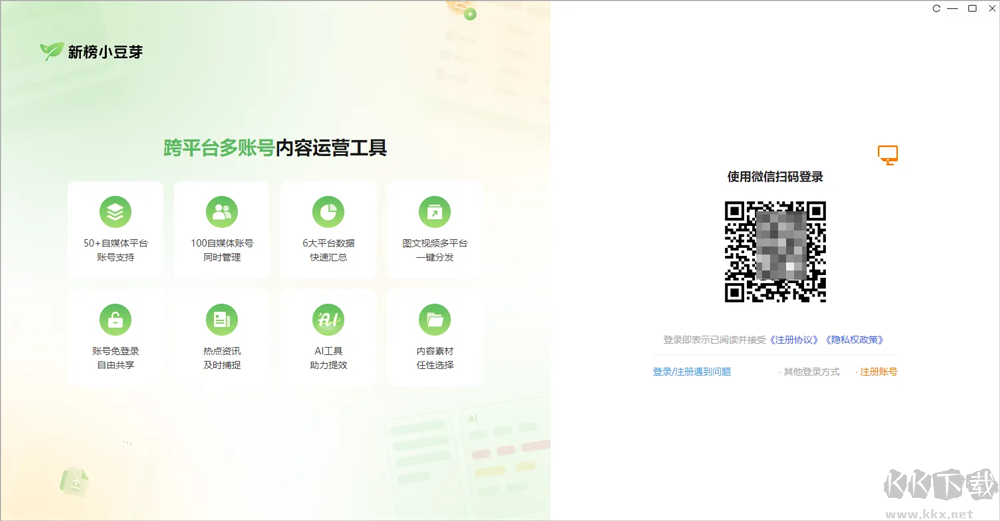Choose 其他登录方式
The width and height of the screenshot is (1000, 521).
[811, 372]
